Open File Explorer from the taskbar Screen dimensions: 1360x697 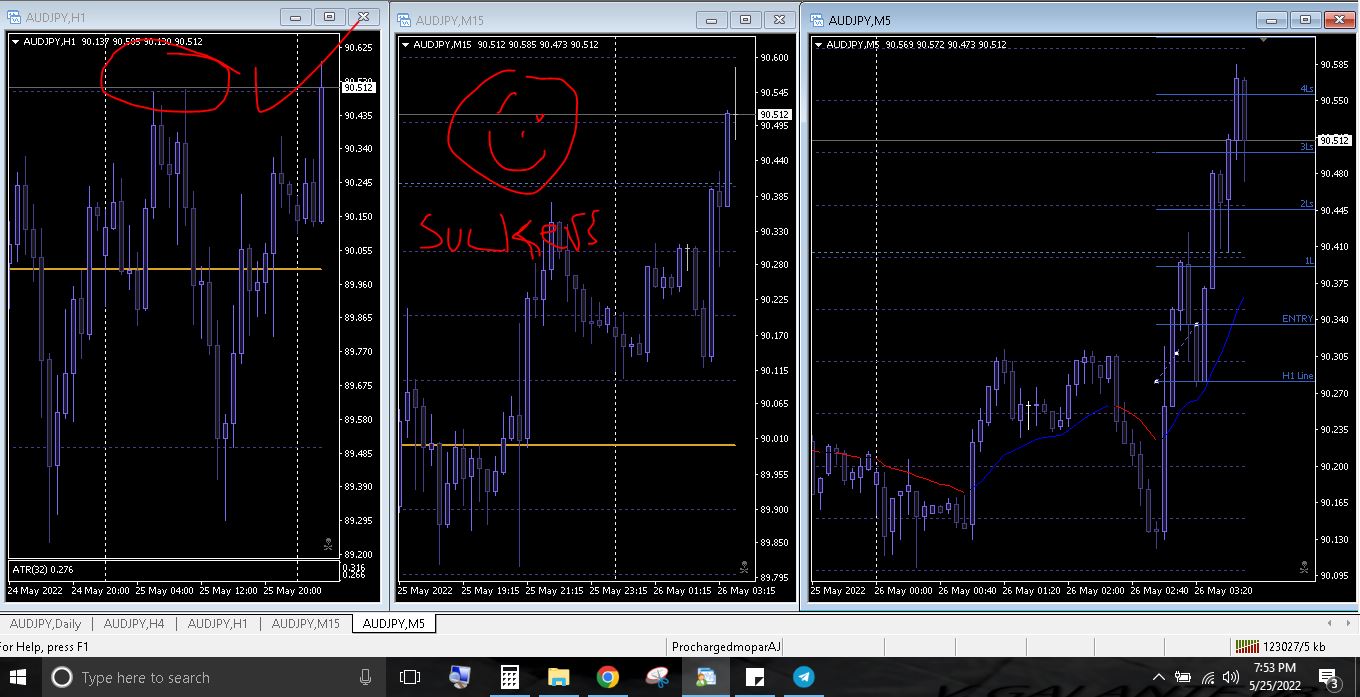point(558,677)
